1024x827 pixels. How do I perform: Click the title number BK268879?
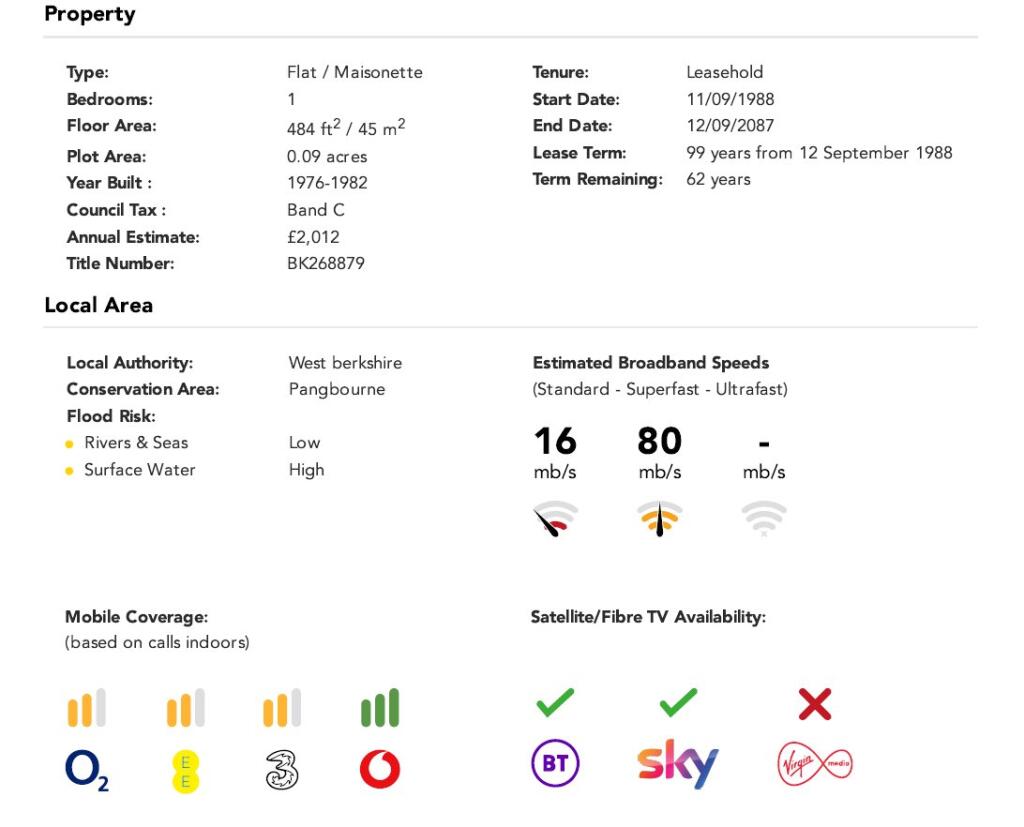click(326, 264)
